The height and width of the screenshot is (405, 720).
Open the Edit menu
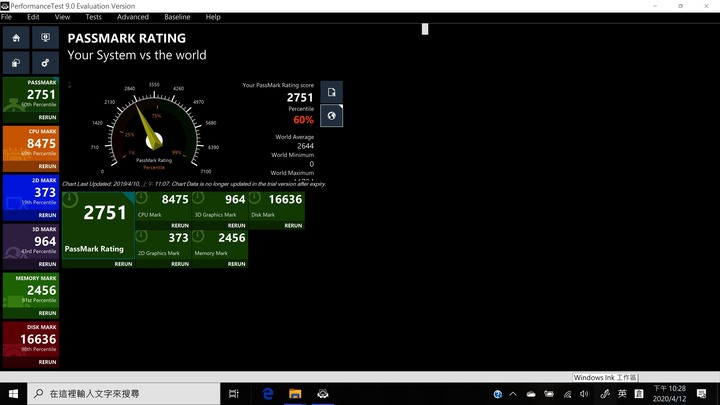(x=33, y=17)
